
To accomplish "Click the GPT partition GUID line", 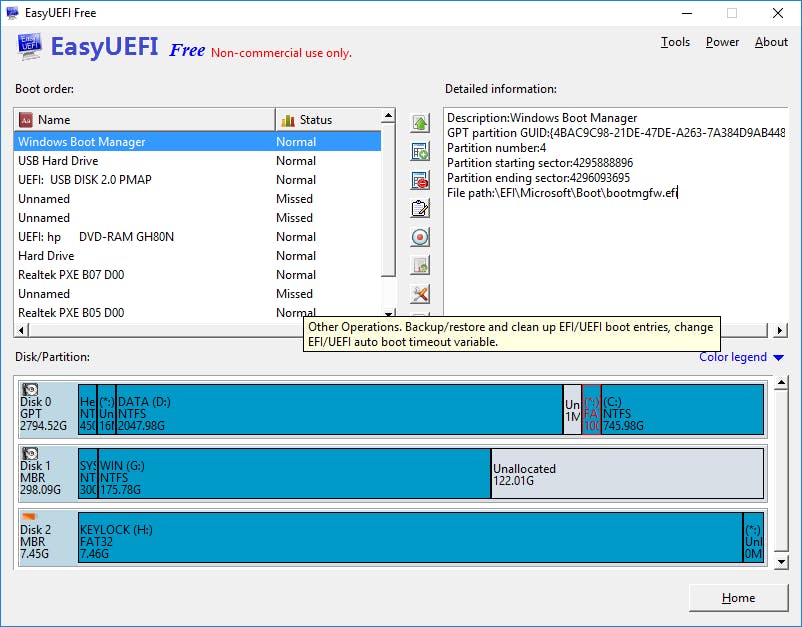I will pos(616,133).
